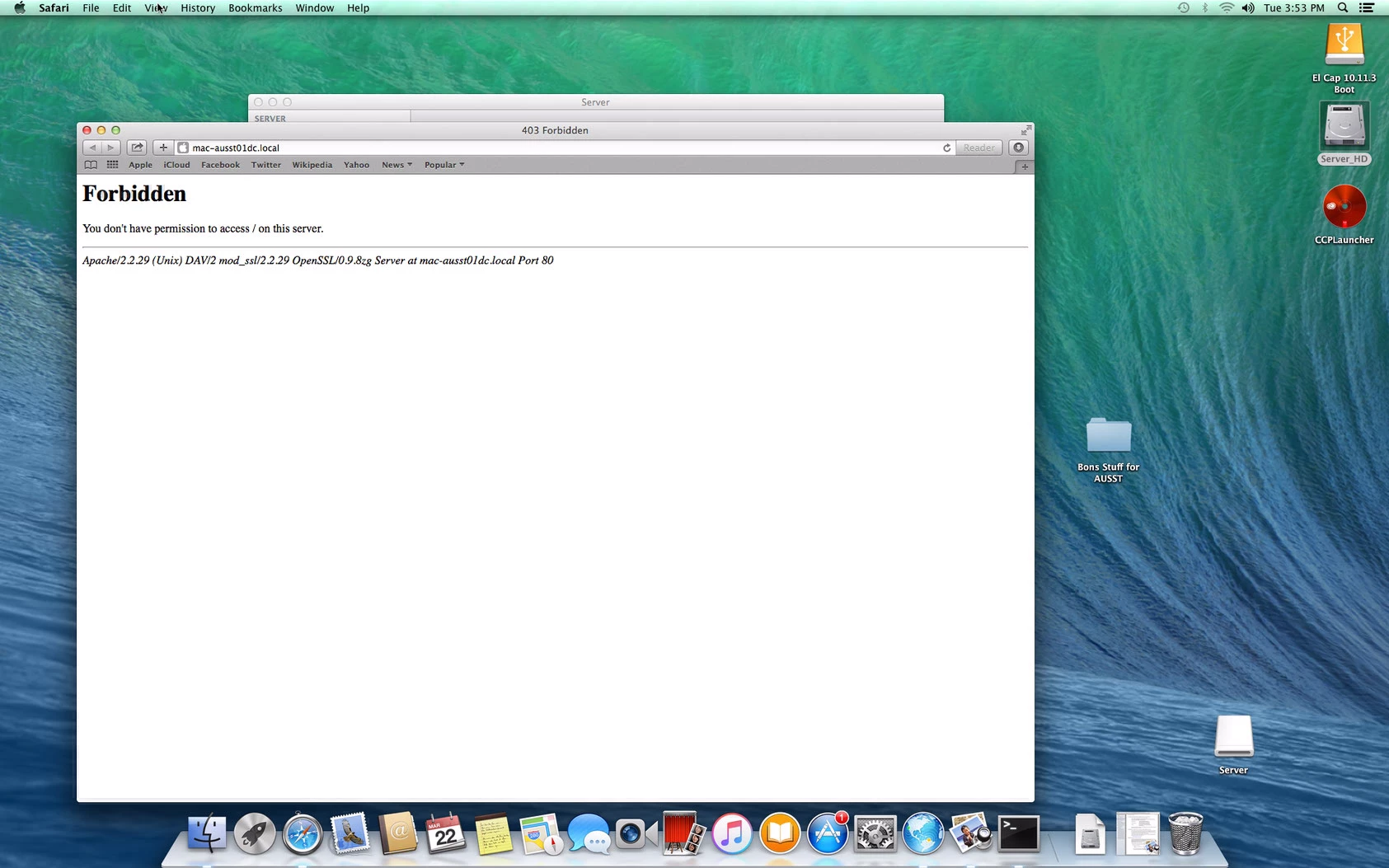Open the Facebook bookmark link
This screenshot has width=1389, height=868.
pyautogui.click(x=220, y=165)
